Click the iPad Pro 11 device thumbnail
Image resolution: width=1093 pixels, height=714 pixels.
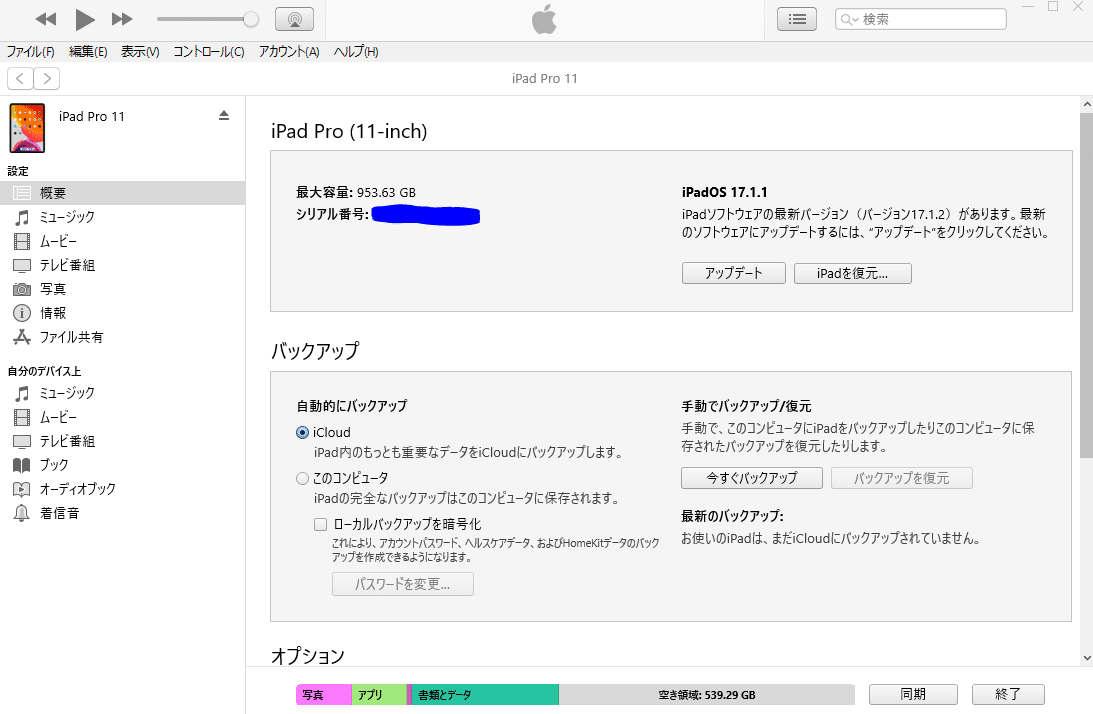pyautogui.click(x=27, y=128)
